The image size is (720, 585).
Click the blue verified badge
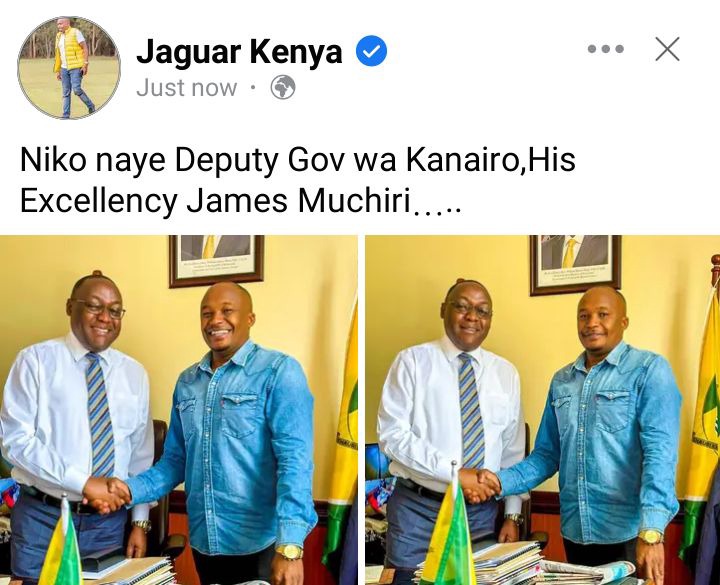[371, 51]
